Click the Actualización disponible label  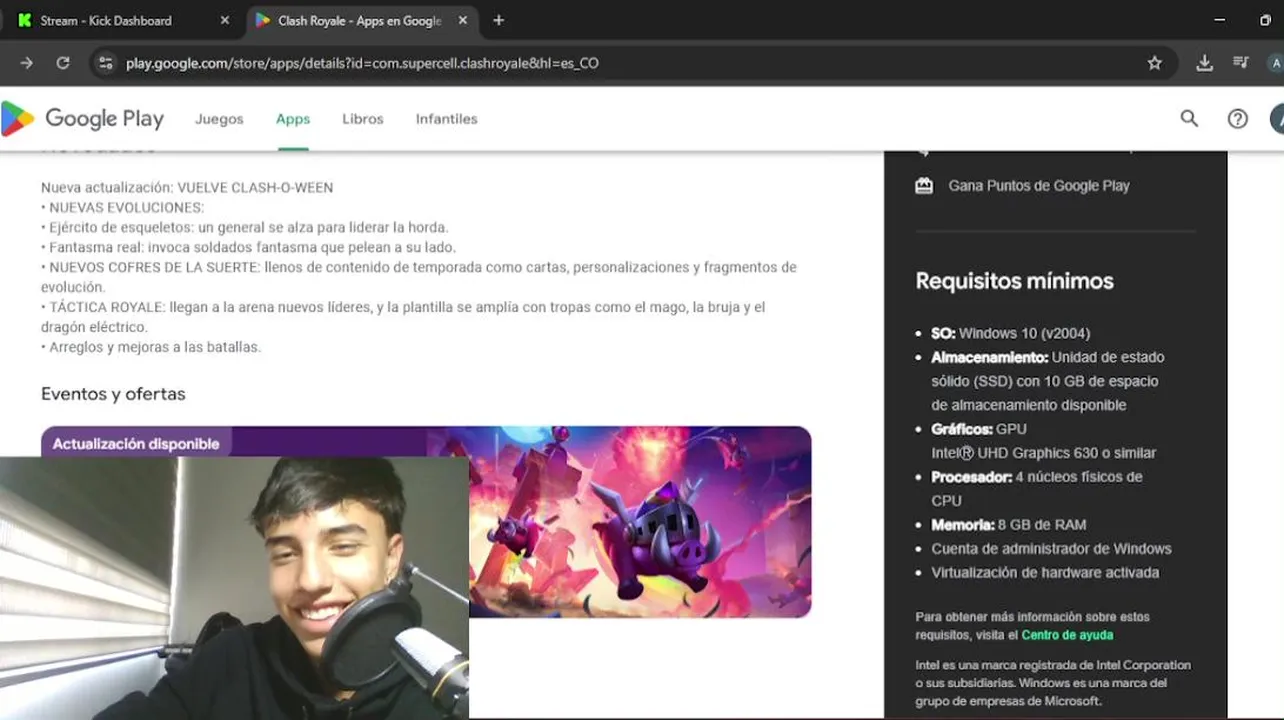pos(136,443)
